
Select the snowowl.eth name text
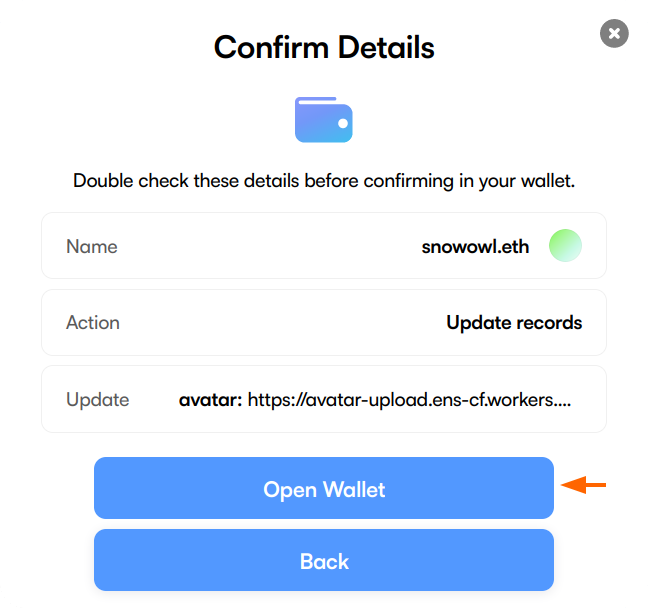click(x=477, y=246)
